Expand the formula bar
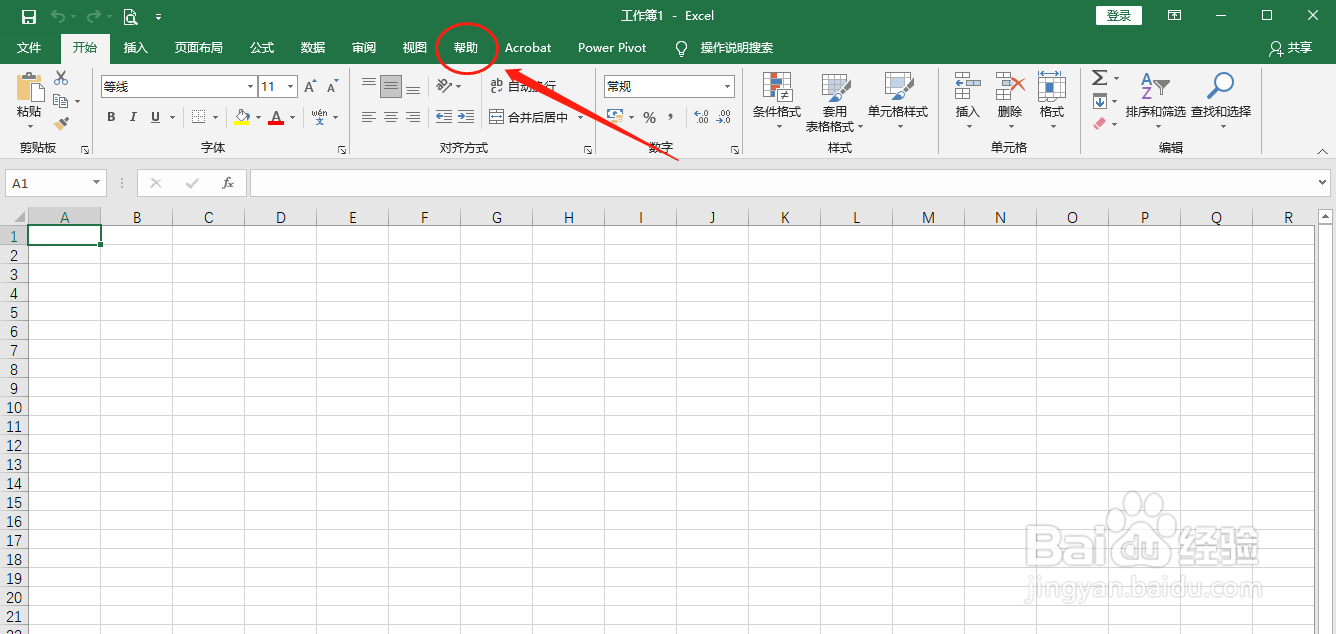Image resolution: width=1336 pixels, height=634 pixels. tap(1323, 183)
